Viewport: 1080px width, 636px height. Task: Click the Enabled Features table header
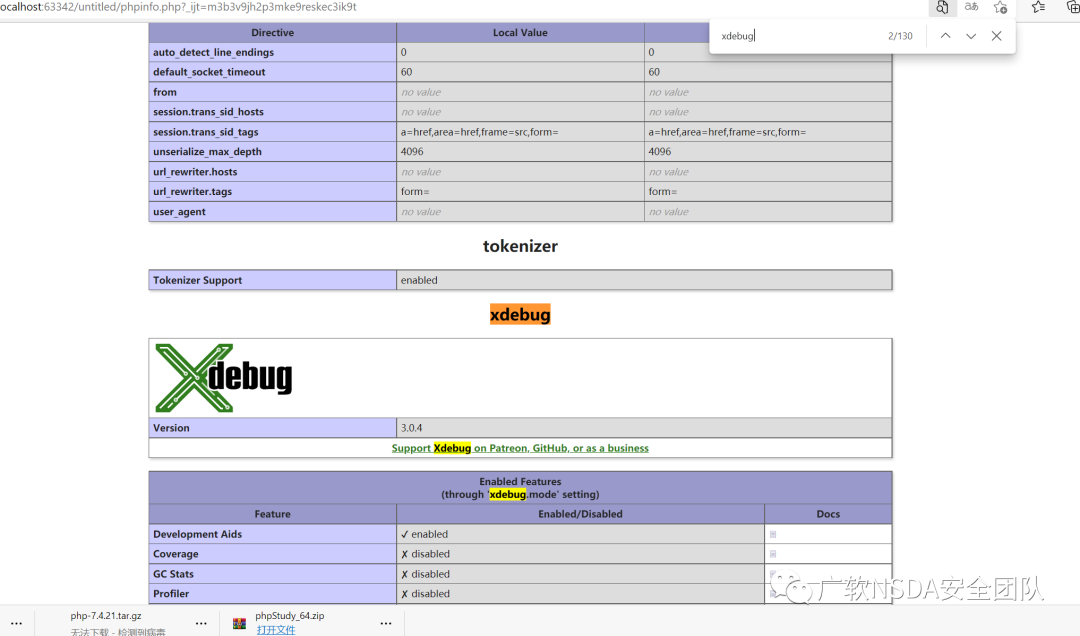pyautogui.click(x=520, y=488)
